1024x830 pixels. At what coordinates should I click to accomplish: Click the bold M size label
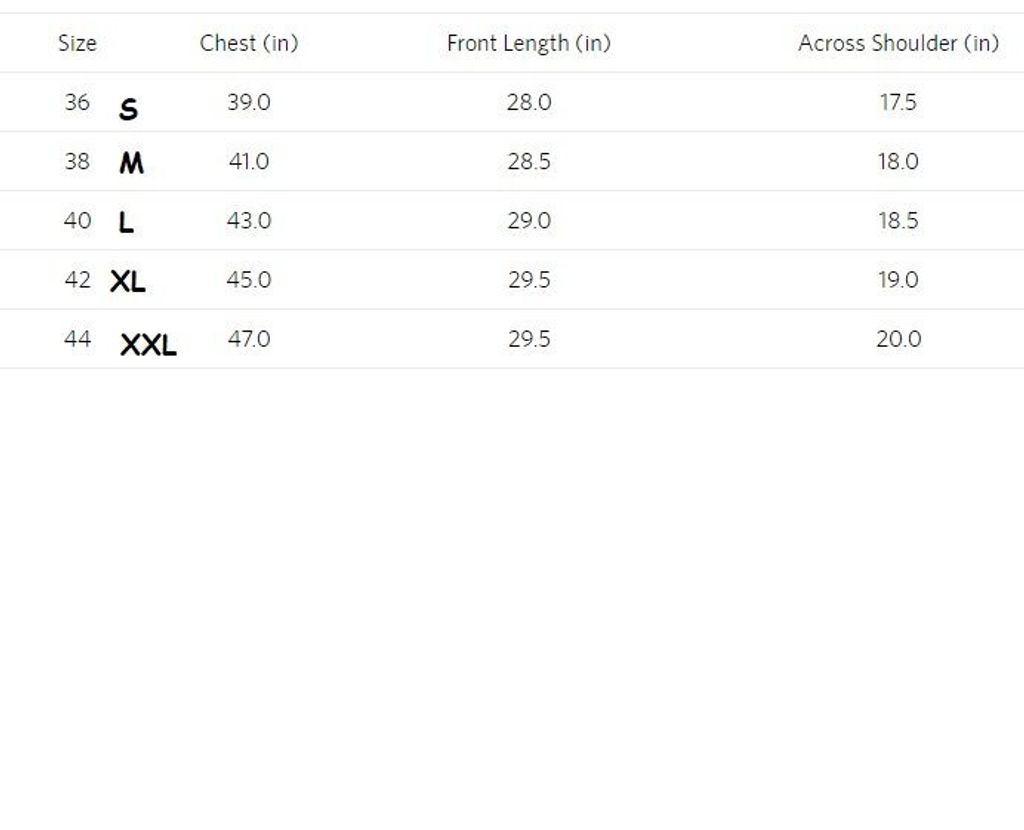click(x=131, y=163)
